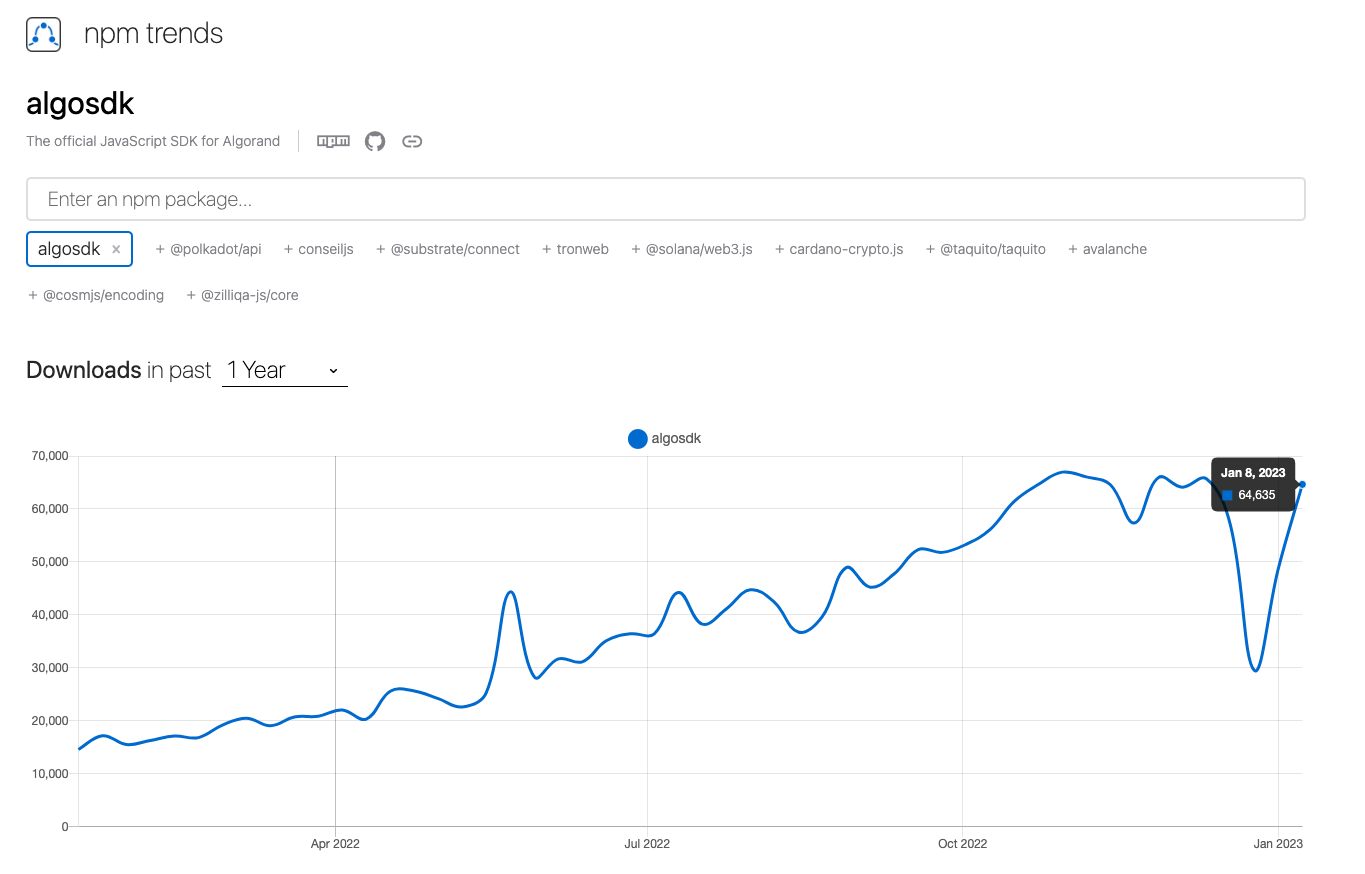Screen dimensions: 1365x874
Task: Focus the Enter an npm package field
Action: point(665,199)
